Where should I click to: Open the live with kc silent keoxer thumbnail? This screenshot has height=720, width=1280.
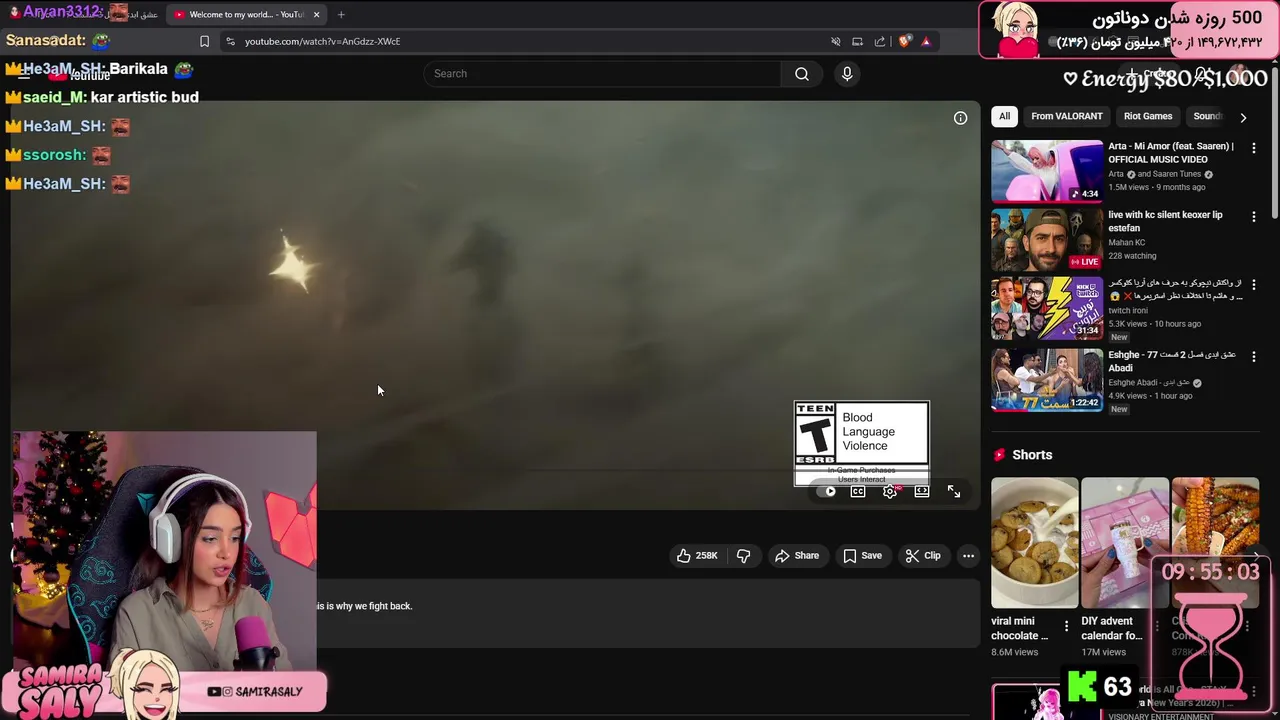[x=1047, y=240]
